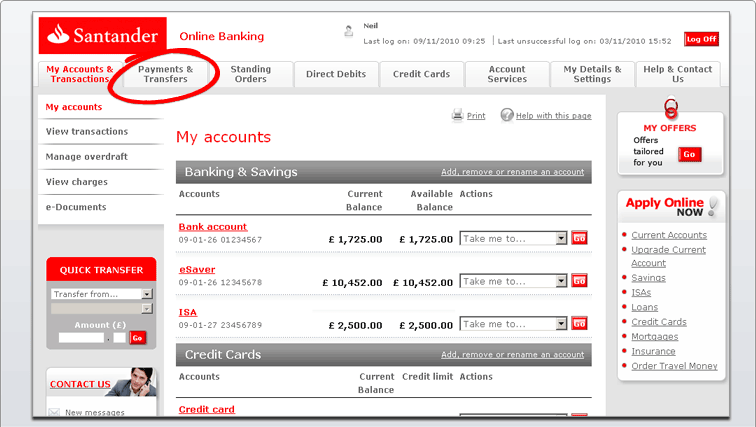Open the Upgrade Current Account link
The height and width of the screenshot is (427, 756).
click(668, 256)
